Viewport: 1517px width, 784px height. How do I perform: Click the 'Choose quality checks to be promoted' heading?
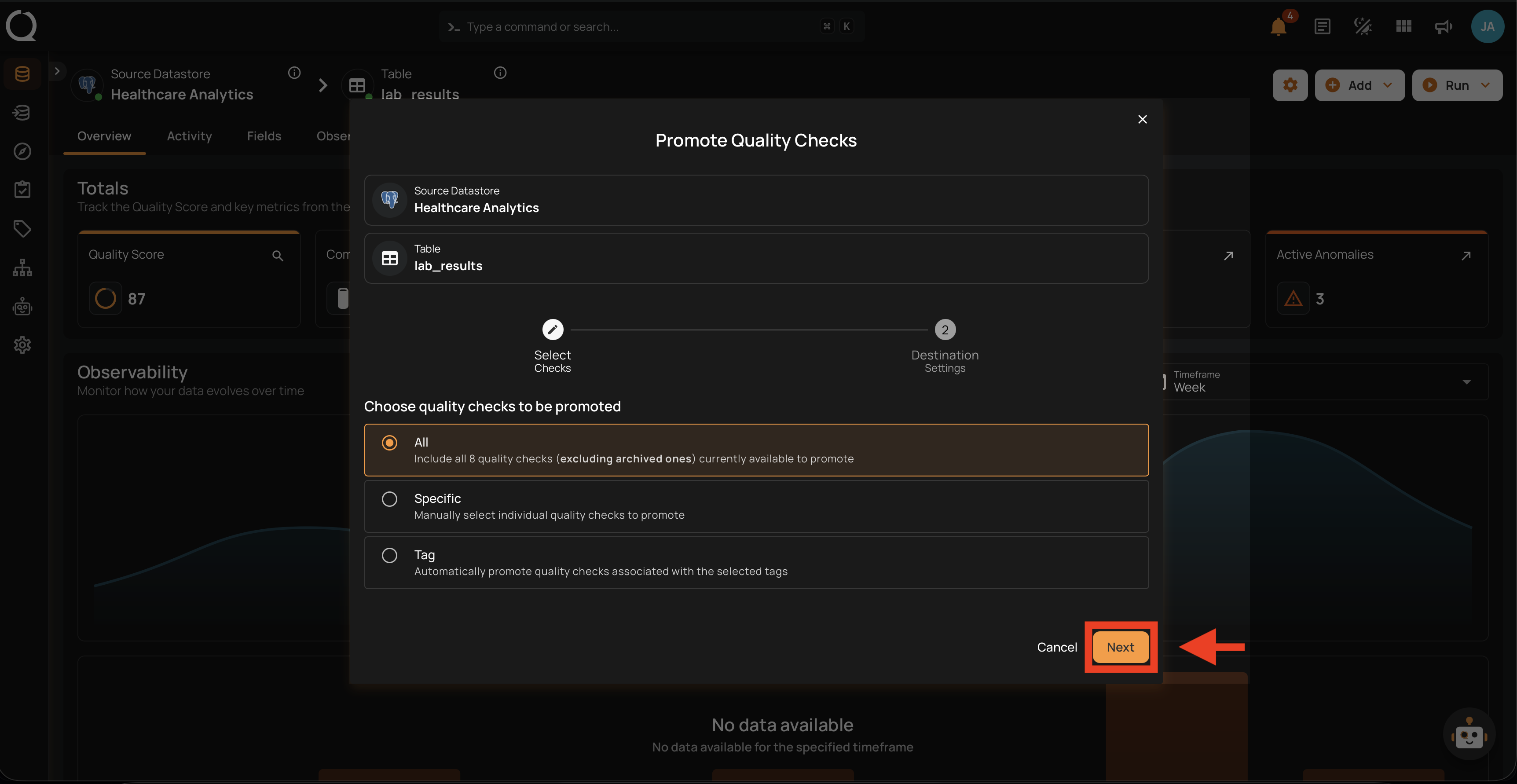click(x=492, y=407)
